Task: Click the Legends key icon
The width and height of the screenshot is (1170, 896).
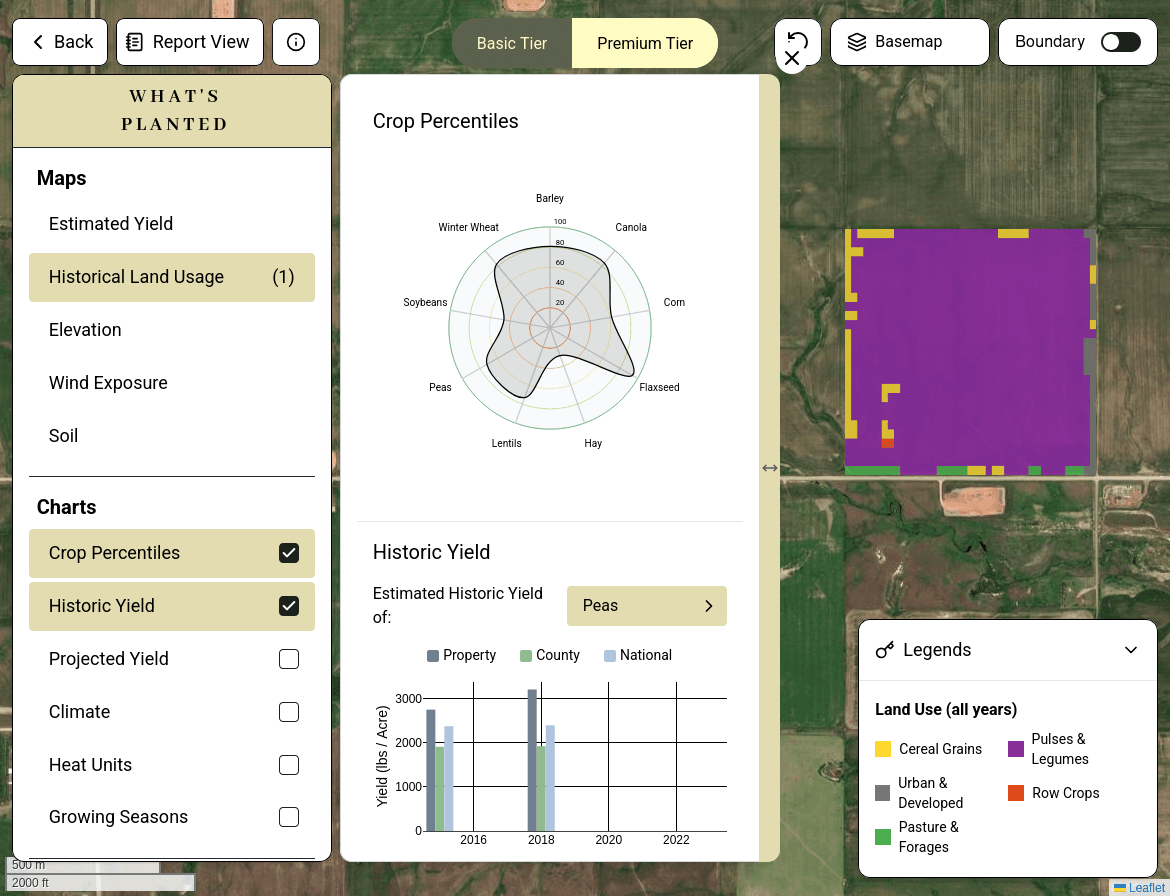Action: point(884,650)
